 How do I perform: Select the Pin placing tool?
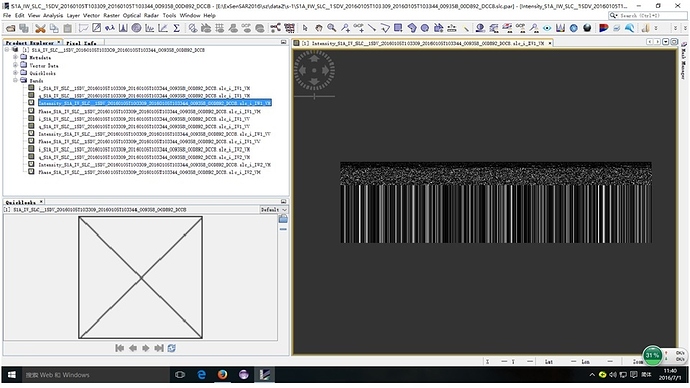click(x=345, y=28)
